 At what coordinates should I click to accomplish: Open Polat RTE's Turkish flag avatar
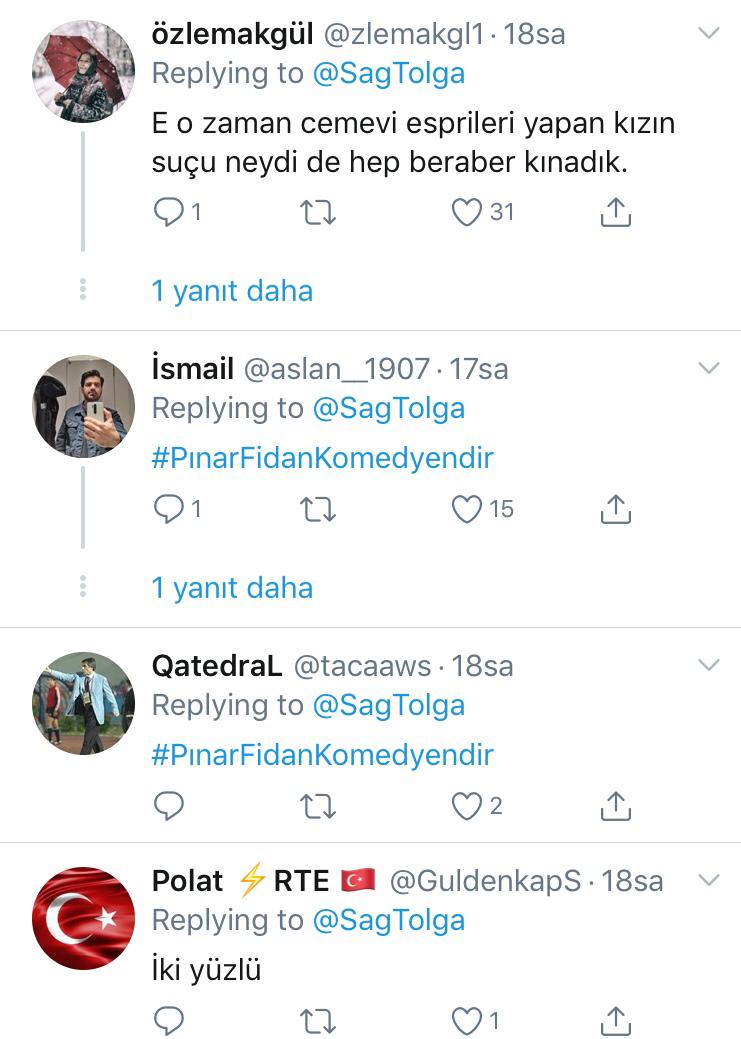tap(83, 918)
